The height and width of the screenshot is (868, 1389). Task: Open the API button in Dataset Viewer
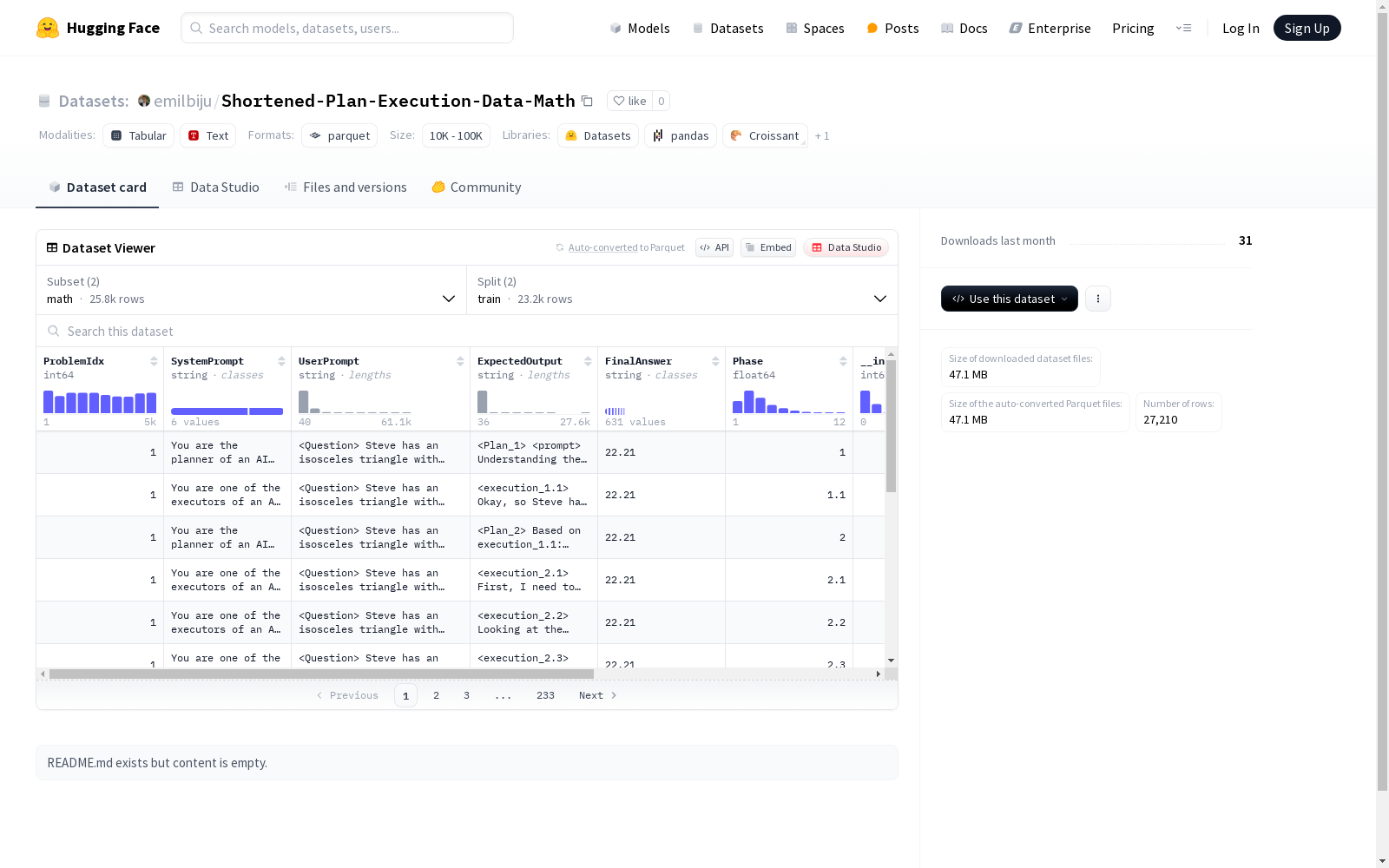click(714, 247)
